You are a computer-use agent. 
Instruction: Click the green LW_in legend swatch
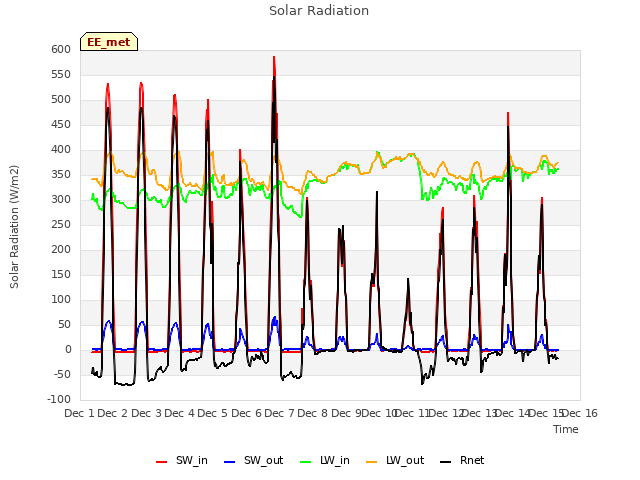coord(306,462)
